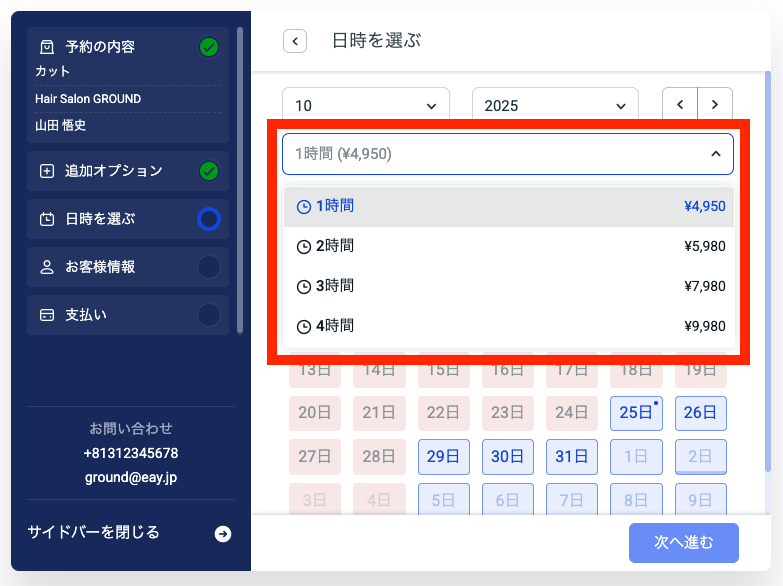
Task: Go to the previous month arrow
Action: (x=680, y=105)
